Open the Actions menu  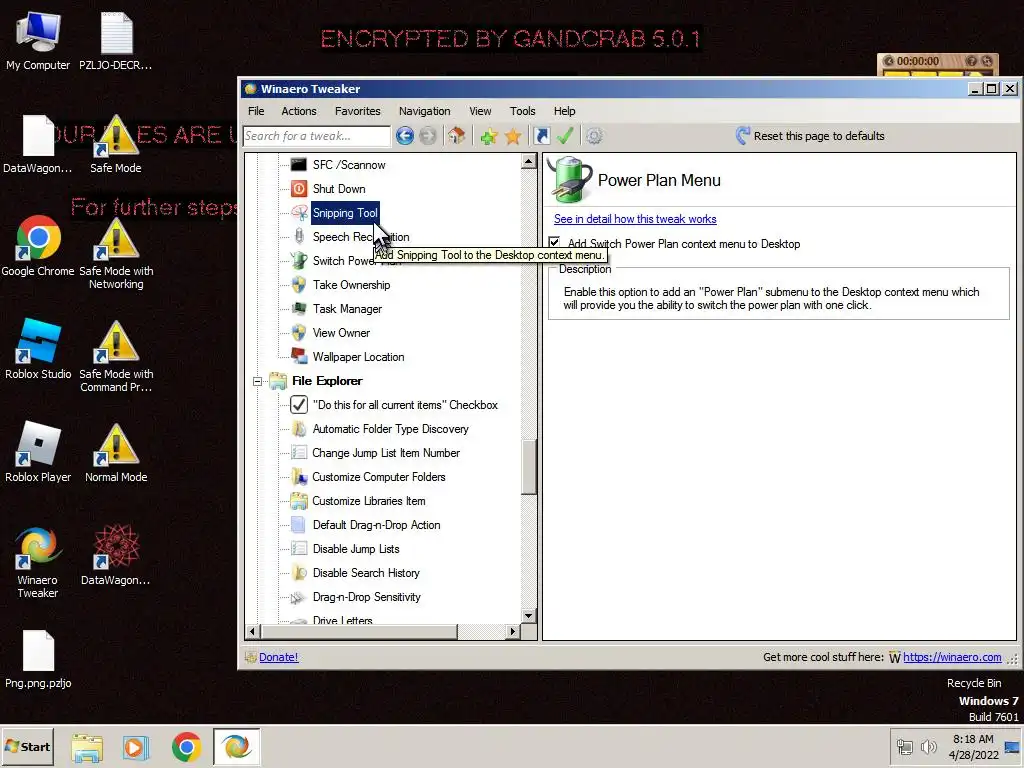[x=298, y=111]
